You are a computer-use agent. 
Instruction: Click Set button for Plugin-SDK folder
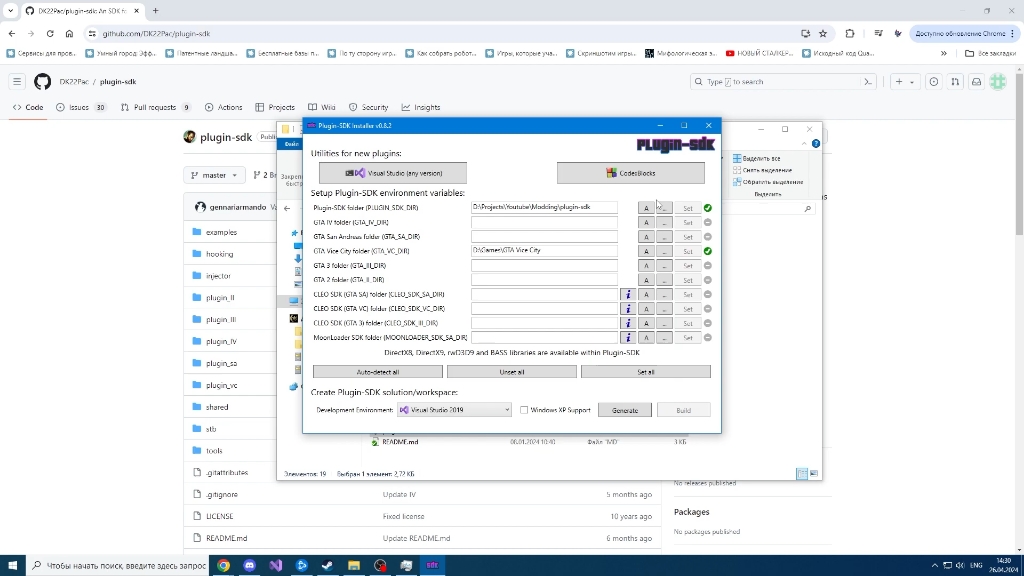[687, 208]
